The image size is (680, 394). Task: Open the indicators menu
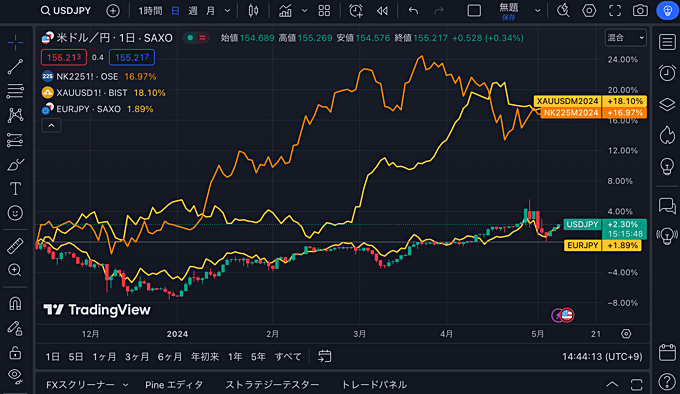click(x=285, y=11)
